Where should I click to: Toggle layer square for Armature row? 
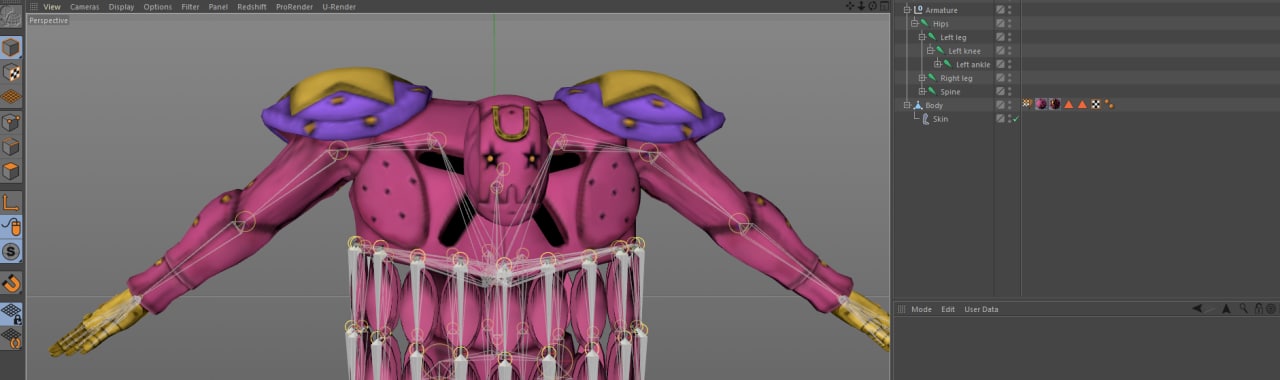(1000, 10)
